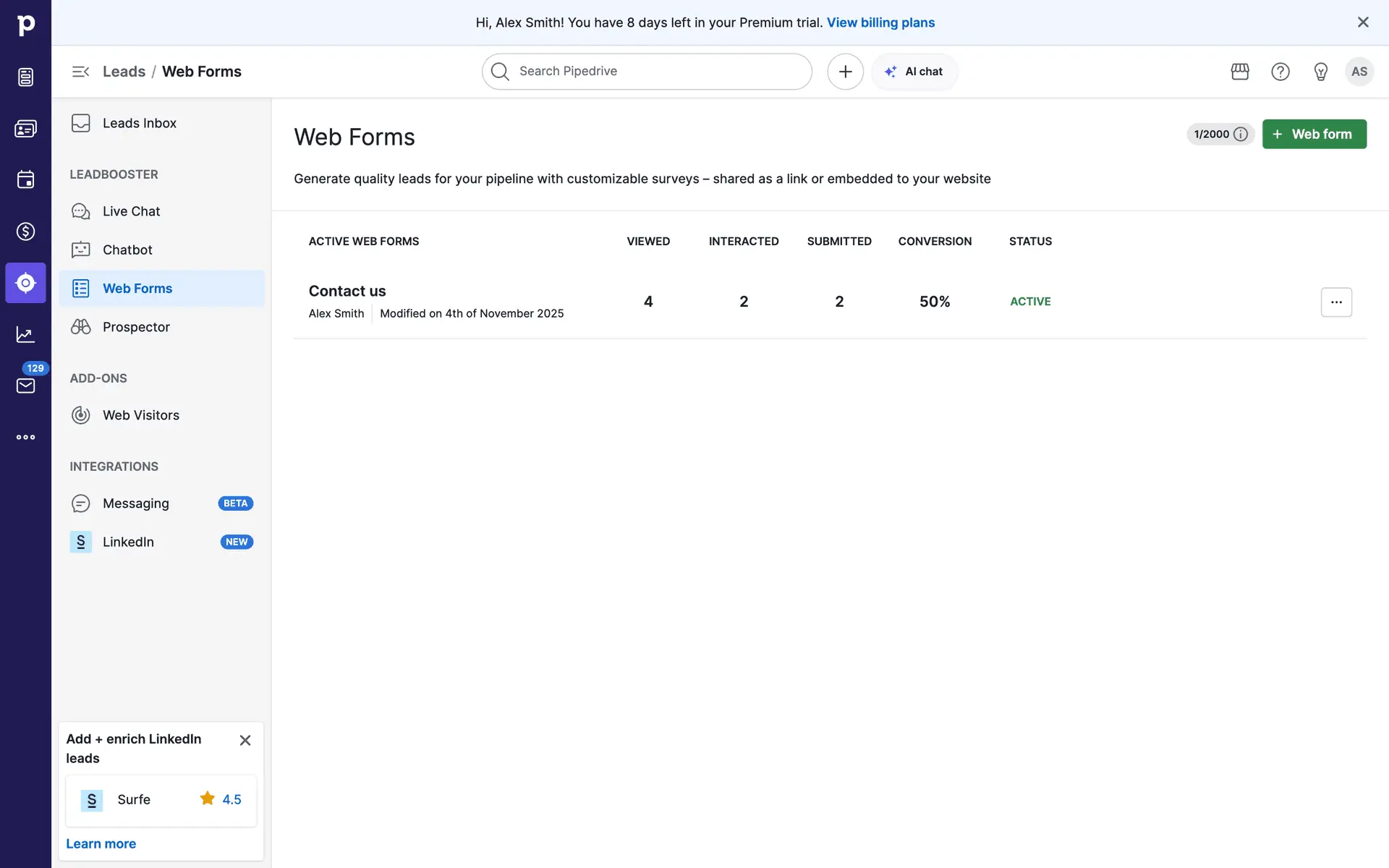Open the Sales Assistant lightbulb icon
The width and height of the screenshot is (1389, 868).
click(1320, 72)
